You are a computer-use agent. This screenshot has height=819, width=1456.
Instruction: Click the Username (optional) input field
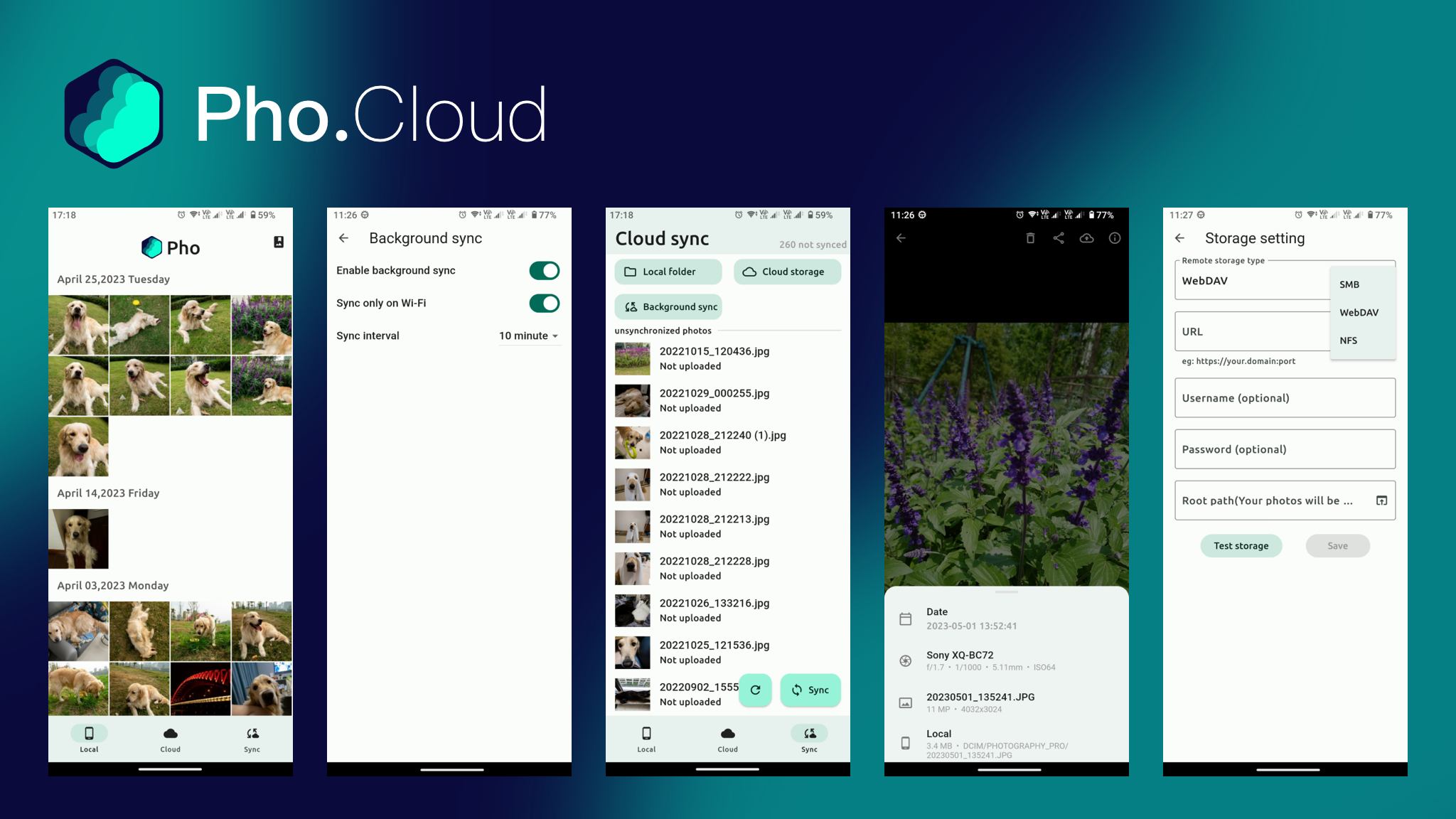point(1284,398)
